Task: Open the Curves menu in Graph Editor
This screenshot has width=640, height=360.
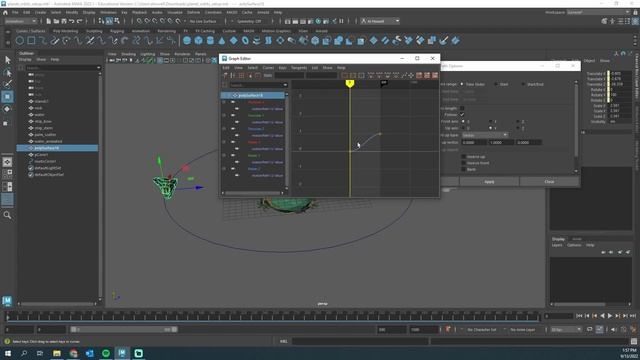Action: pos(268,68)
